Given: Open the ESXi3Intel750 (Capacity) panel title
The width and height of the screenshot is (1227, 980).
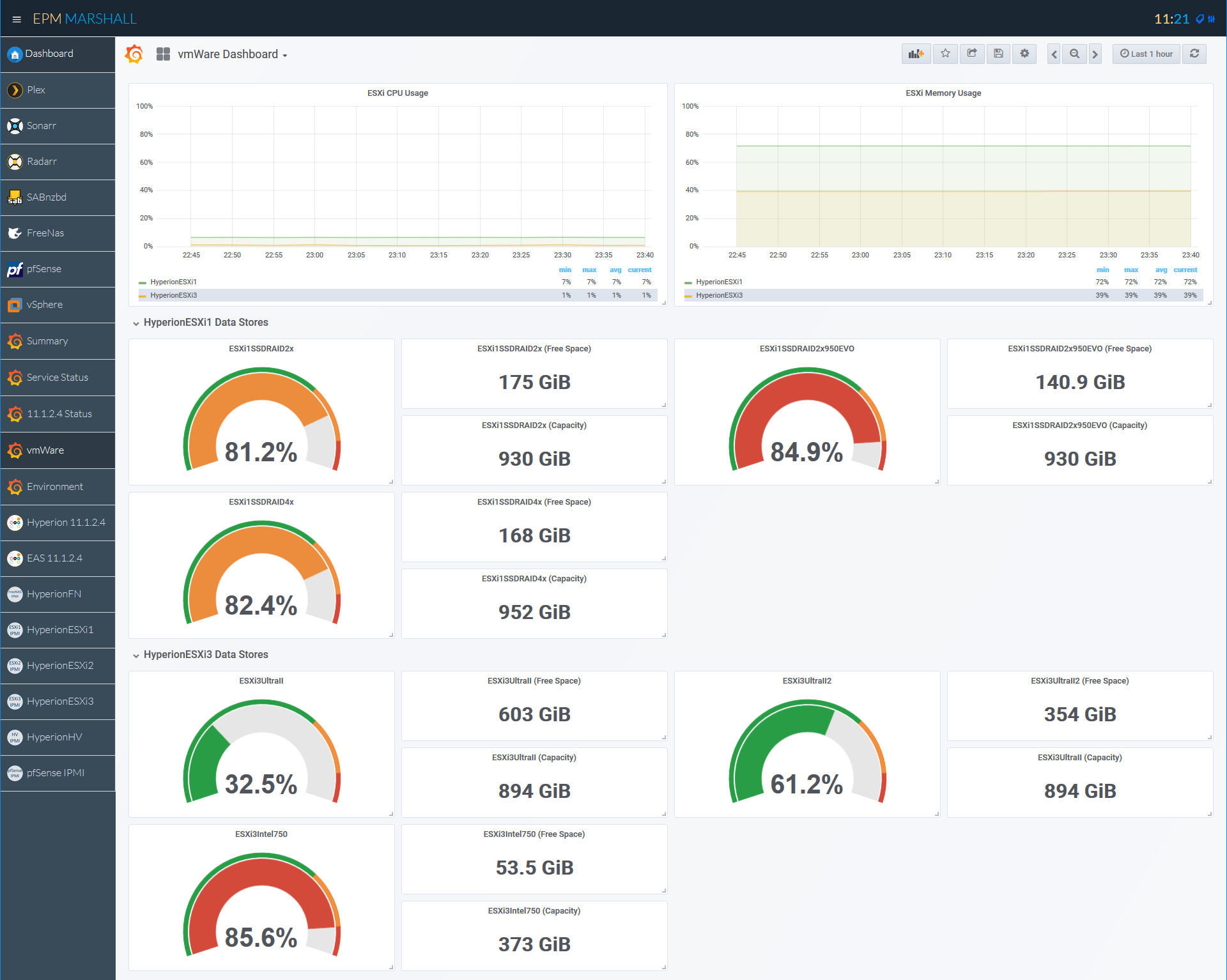Looking at the screenshot, I should 534,911.
